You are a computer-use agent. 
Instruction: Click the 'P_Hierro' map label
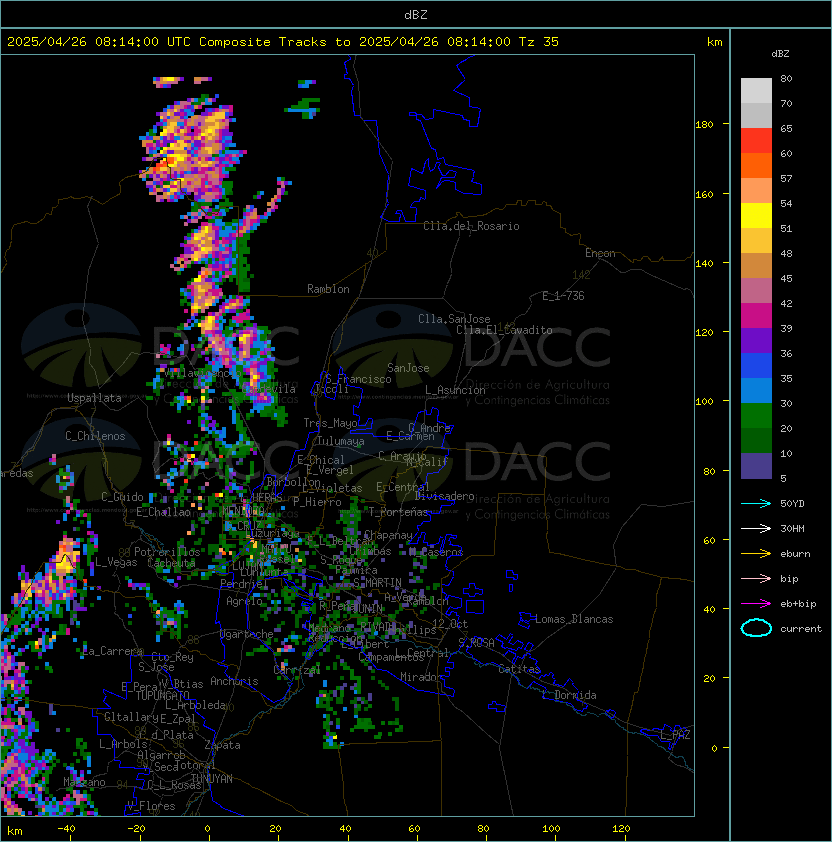point(317,502)
